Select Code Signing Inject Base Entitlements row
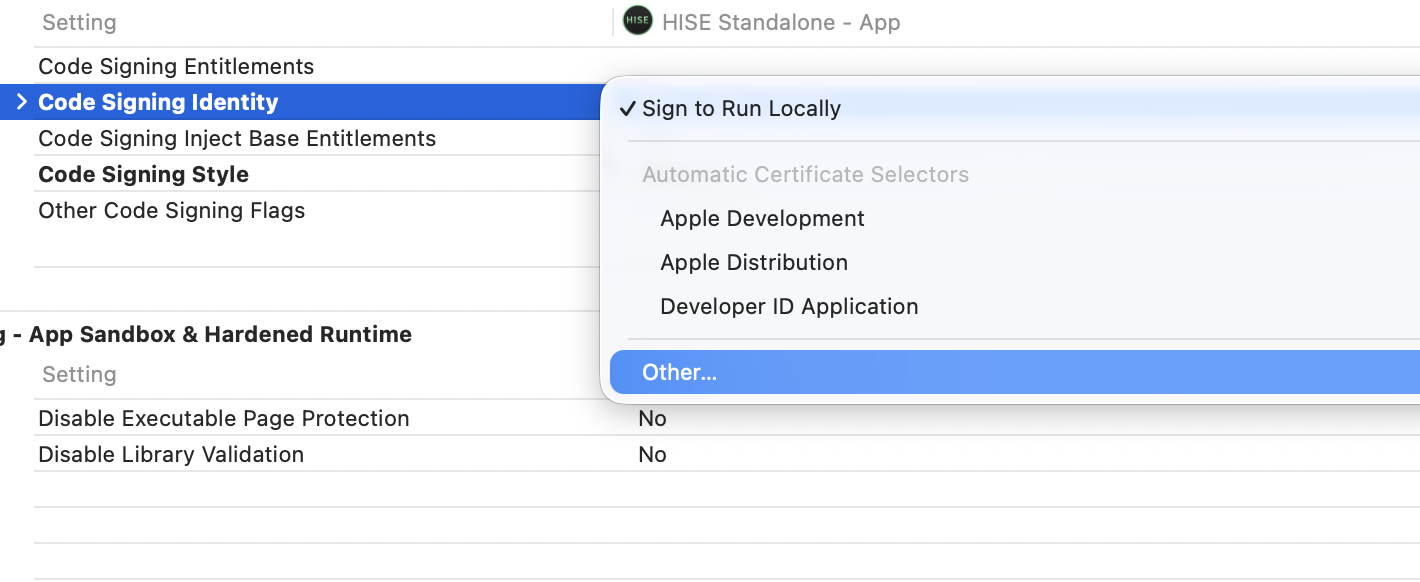The height and width of the screenshot is (582, 1420). tap(237, 138)
